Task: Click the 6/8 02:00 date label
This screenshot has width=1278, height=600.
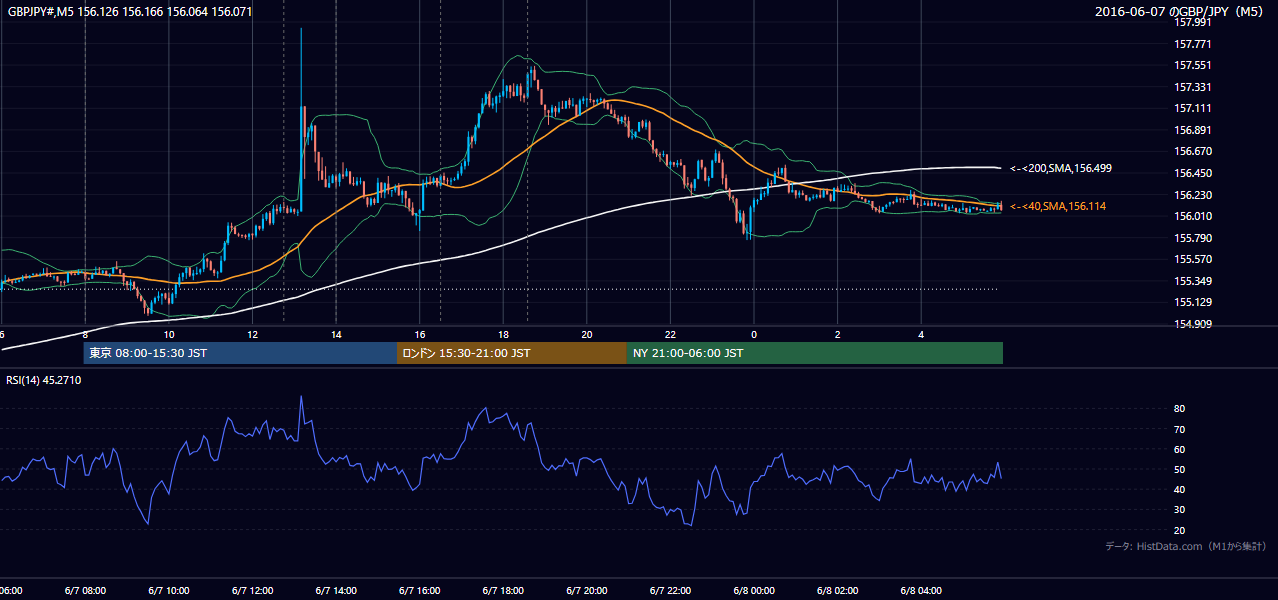Action: point(837,591)
